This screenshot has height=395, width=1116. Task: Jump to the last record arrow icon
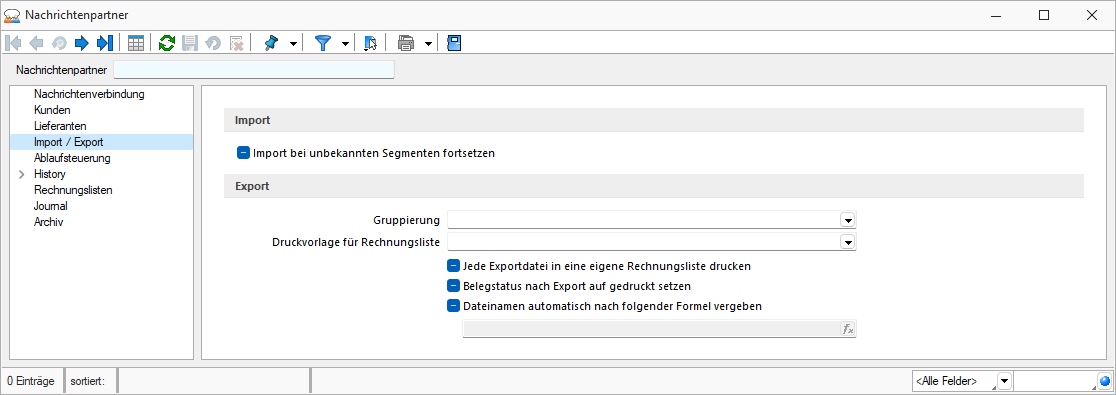click(x=105, y=43)
